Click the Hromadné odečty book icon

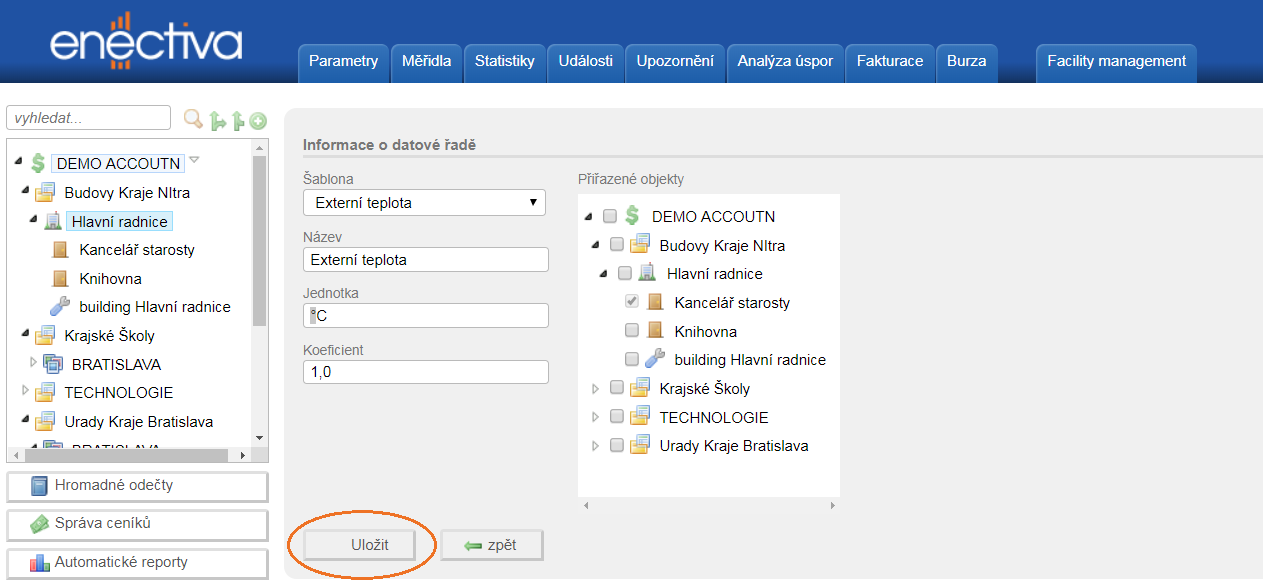[x=39, y=486]
